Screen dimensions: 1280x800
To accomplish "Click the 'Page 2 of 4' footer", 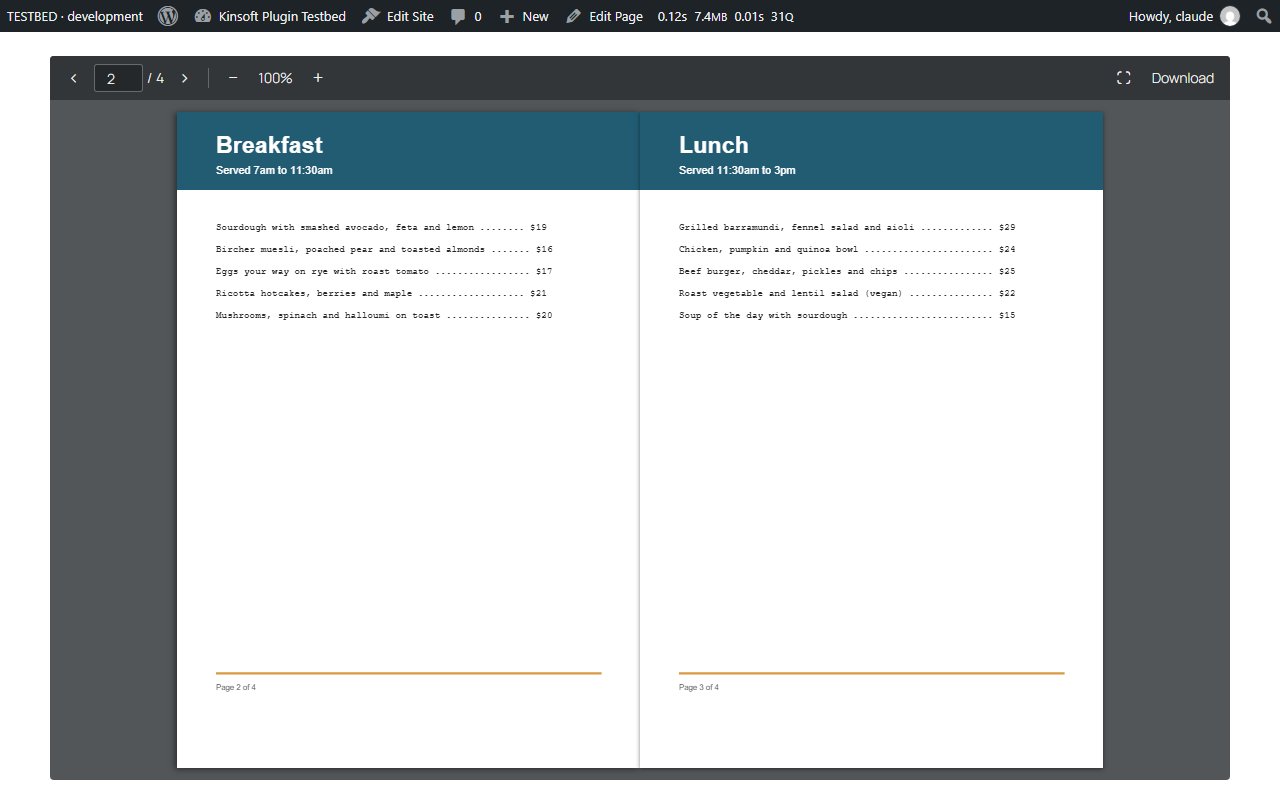I will coord(236,688).
